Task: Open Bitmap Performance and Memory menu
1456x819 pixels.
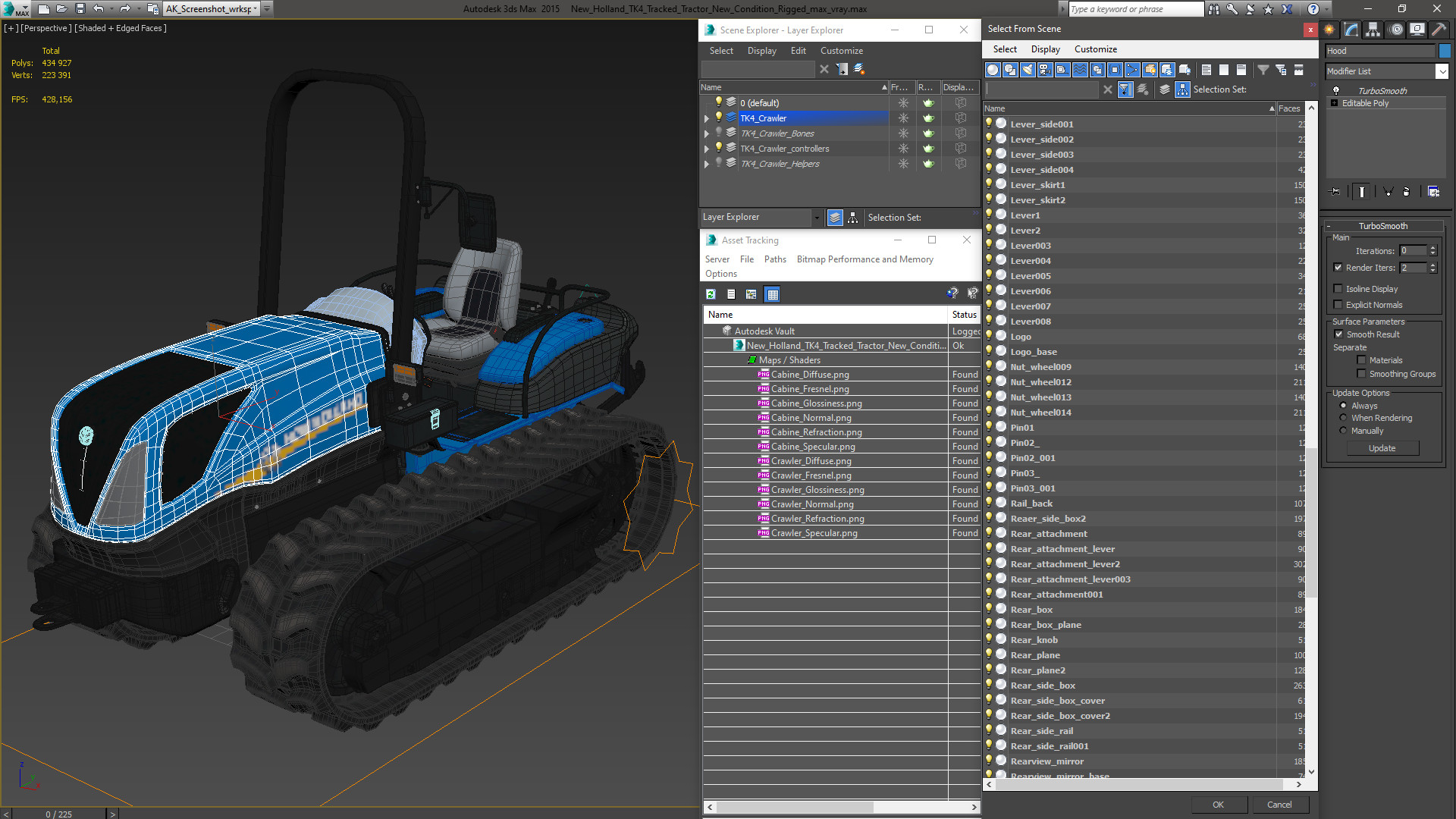Action: point(864,259)
